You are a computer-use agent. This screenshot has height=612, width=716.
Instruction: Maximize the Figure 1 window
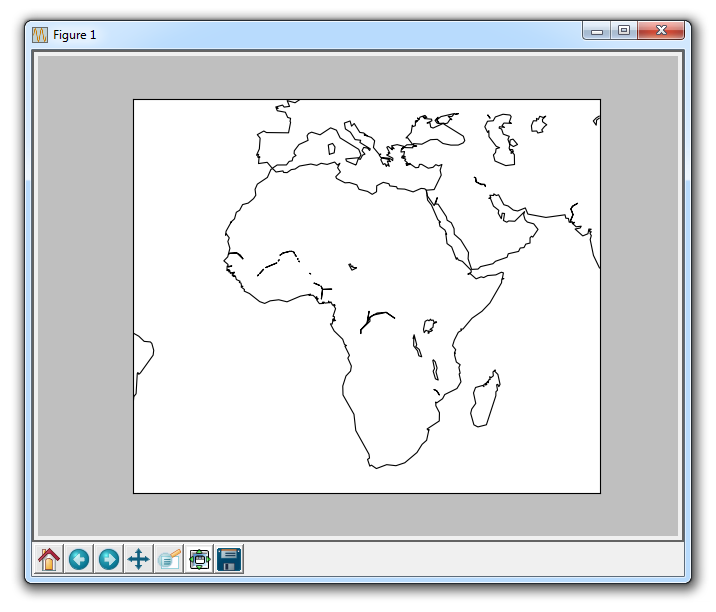coord(624,32)
